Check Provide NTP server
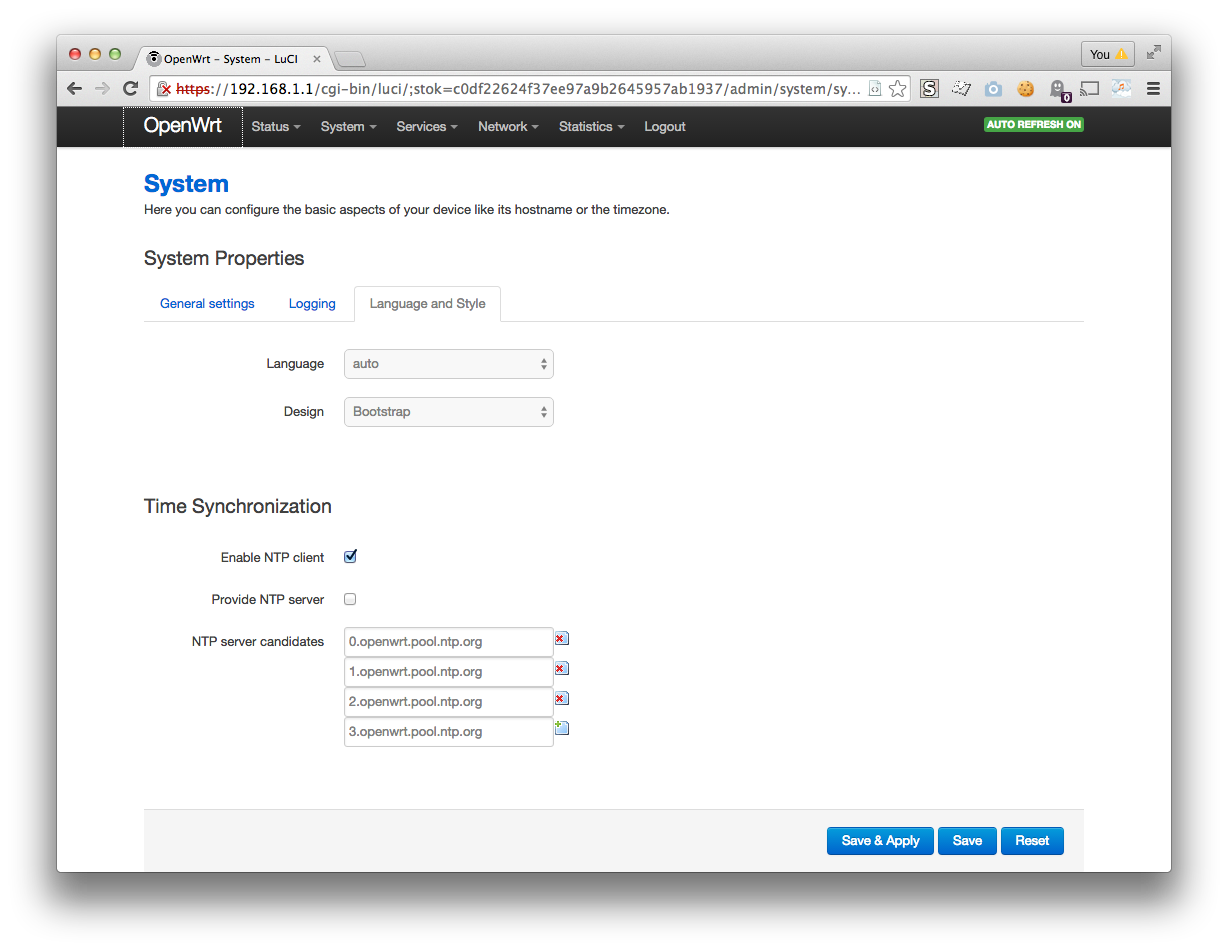This screenshot has width=1228, height=951. (x=350, y=599)
